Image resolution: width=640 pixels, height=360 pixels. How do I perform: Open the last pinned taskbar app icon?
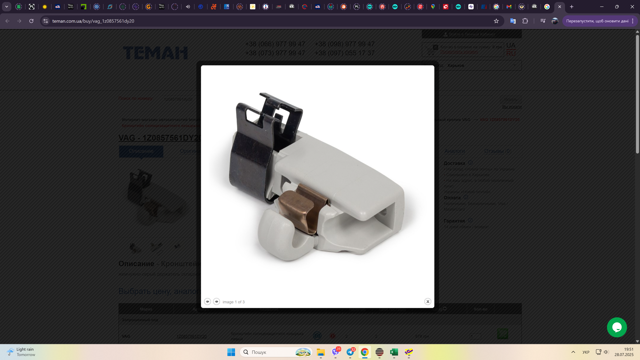tap(409, 352)
